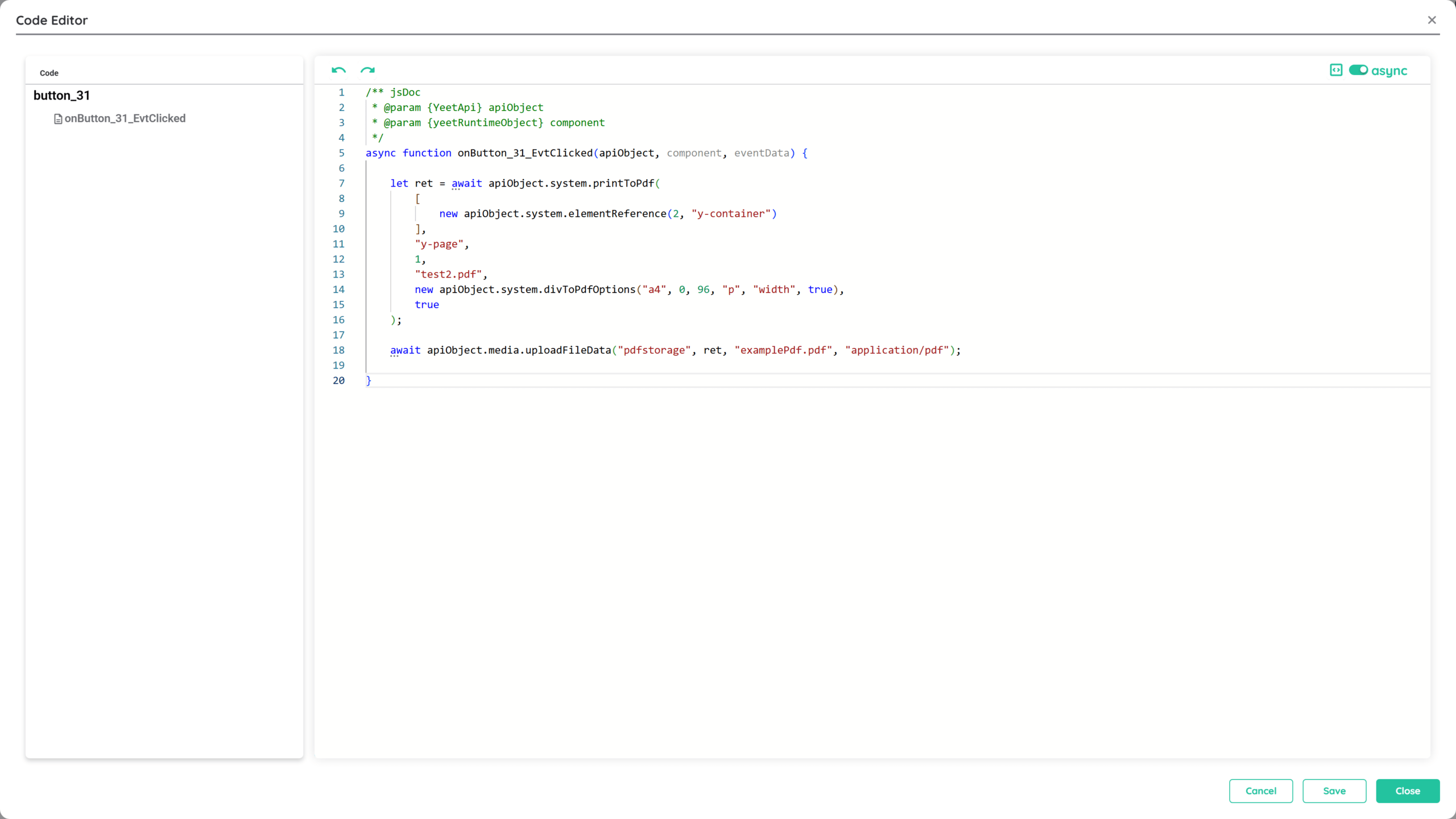Click the "y-container" string literal
Screen dimensions: 1456x819
tap(731, 213)
